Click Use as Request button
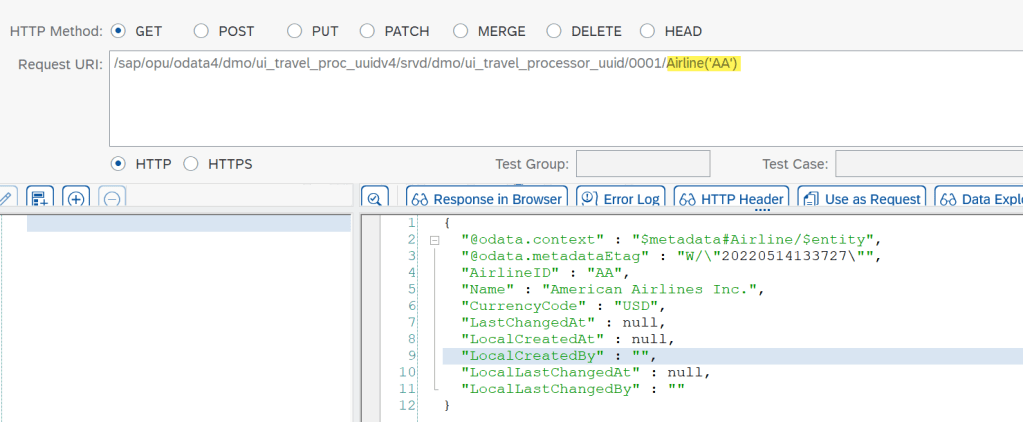This screenshot has height=422, width=1023. pos(861,199)
